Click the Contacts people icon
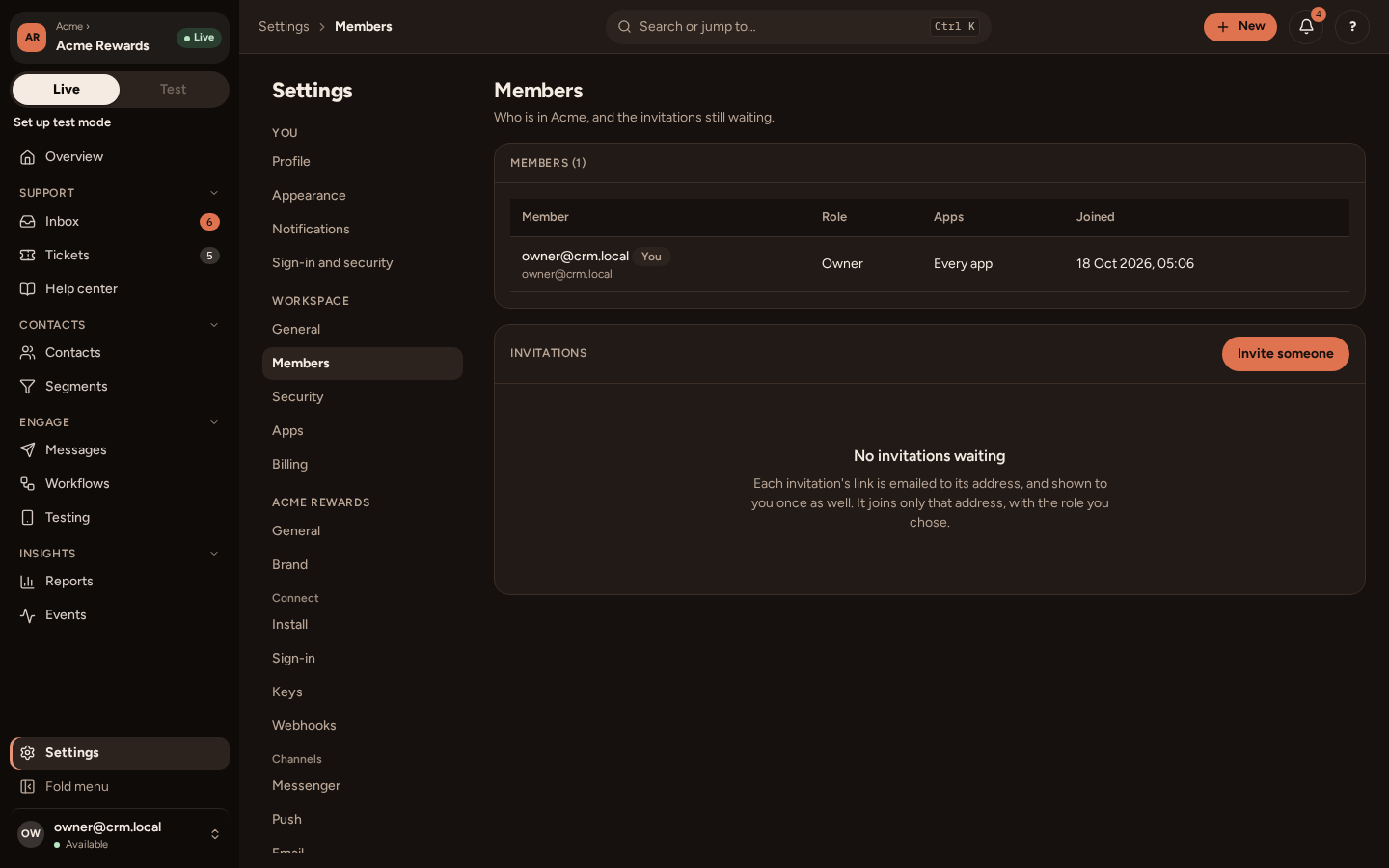Viewport: 1389px width, 868px height. [x=28, y=353]
